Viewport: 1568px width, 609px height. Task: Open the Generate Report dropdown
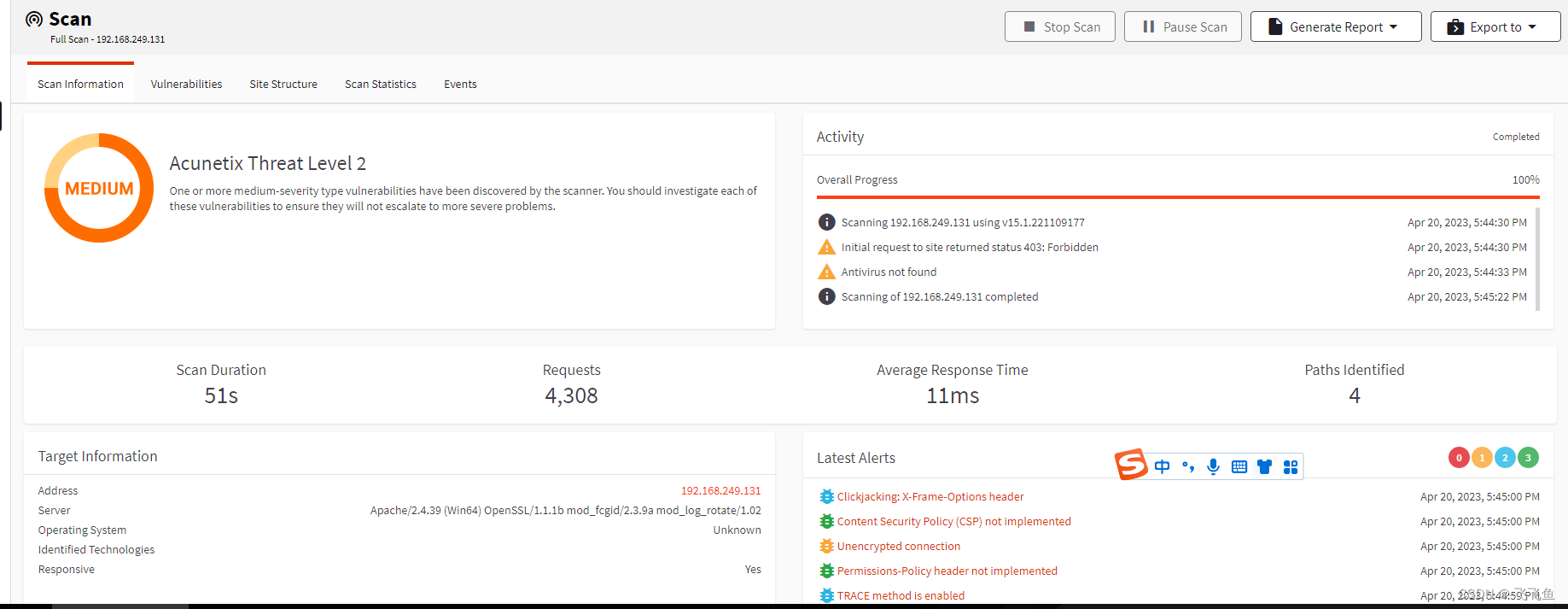(1336, 26)
